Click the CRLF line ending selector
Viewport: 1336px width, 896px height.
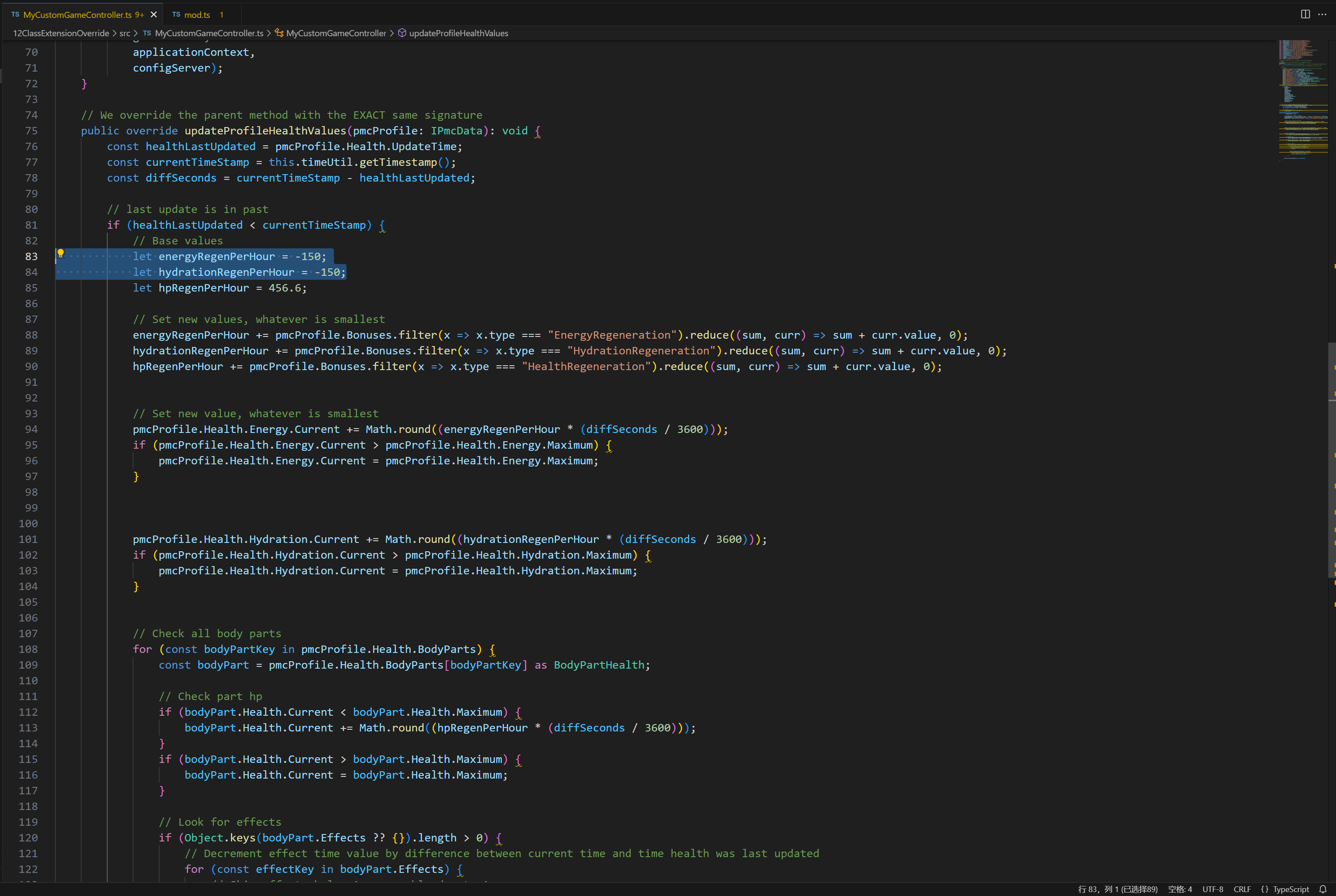1242,889
